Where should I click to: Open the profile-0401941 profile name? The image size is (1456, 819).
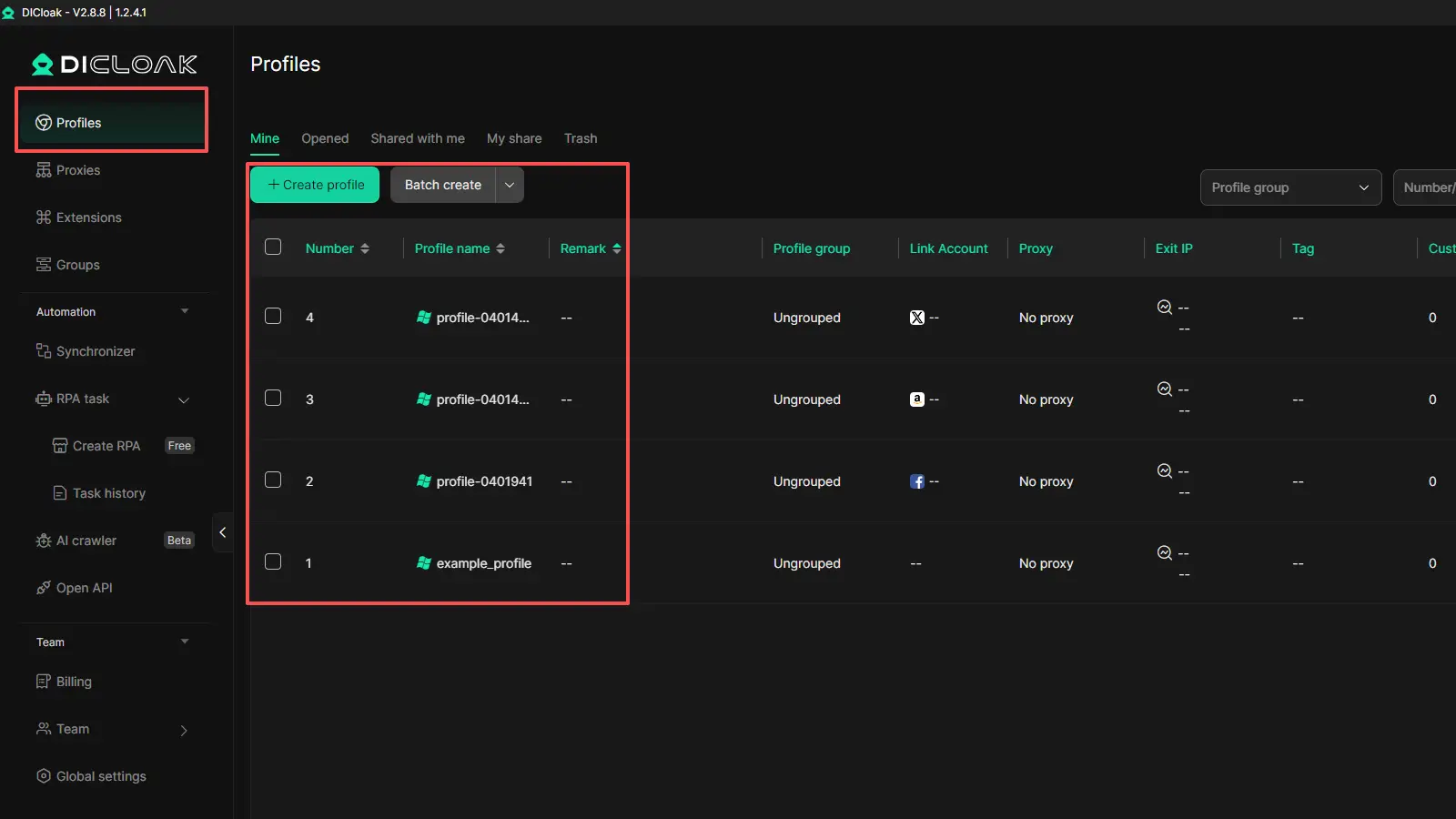point(484,481)
